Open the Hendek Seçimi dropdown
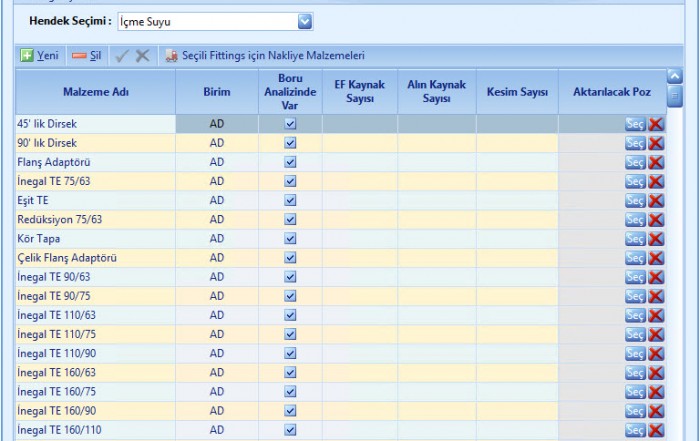This screenshot has height=441, width=700. pyautogui.click(x=305, y=20)
